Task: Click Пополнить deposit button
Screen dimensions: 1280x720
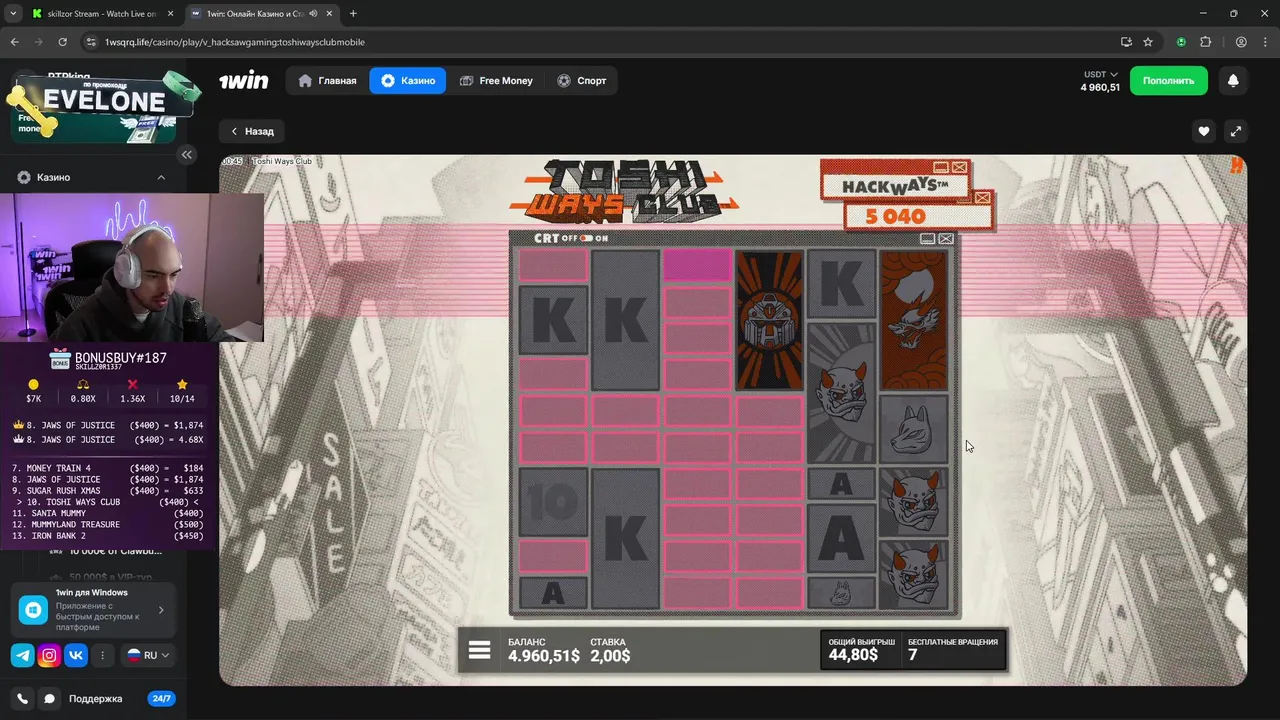Action: pyautogui.click(x=1169, y=81)
